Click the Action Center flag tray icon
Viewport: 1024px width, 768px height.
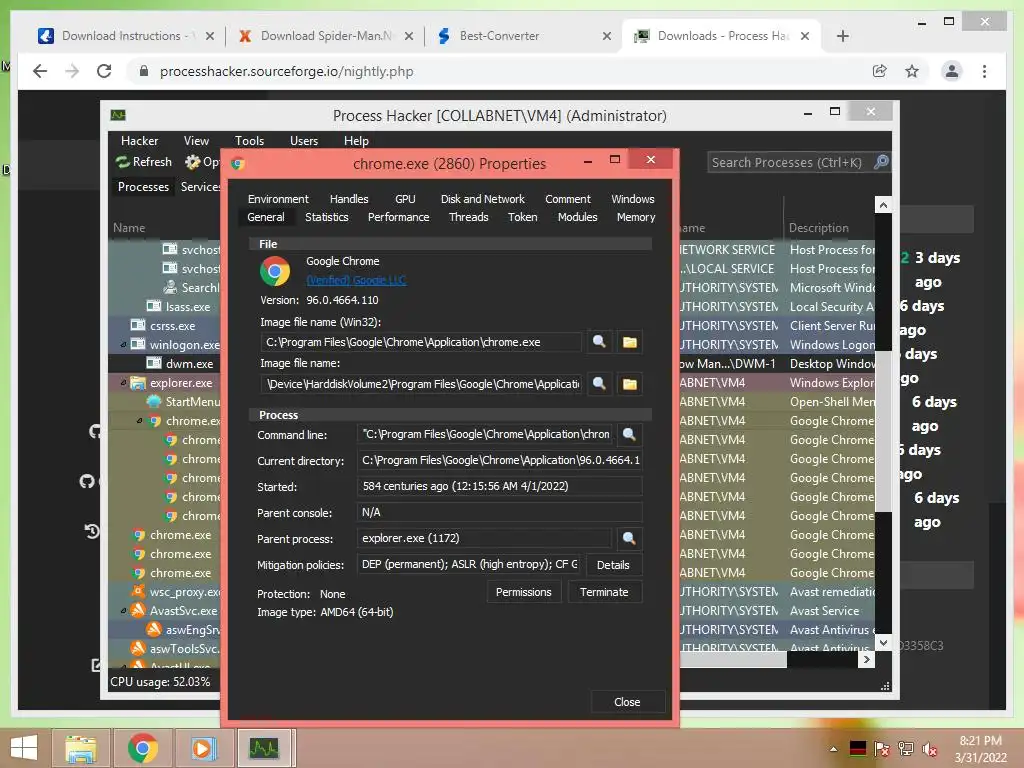tap(882, 749)
